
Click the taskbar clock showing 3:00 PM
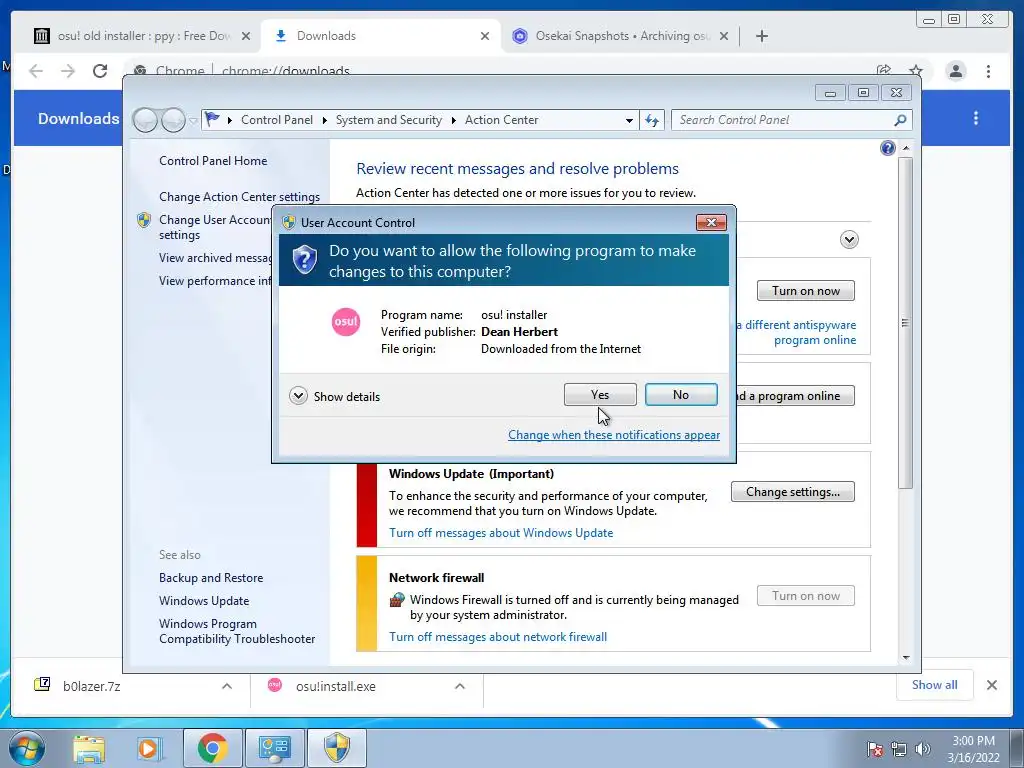coord(973,749)
